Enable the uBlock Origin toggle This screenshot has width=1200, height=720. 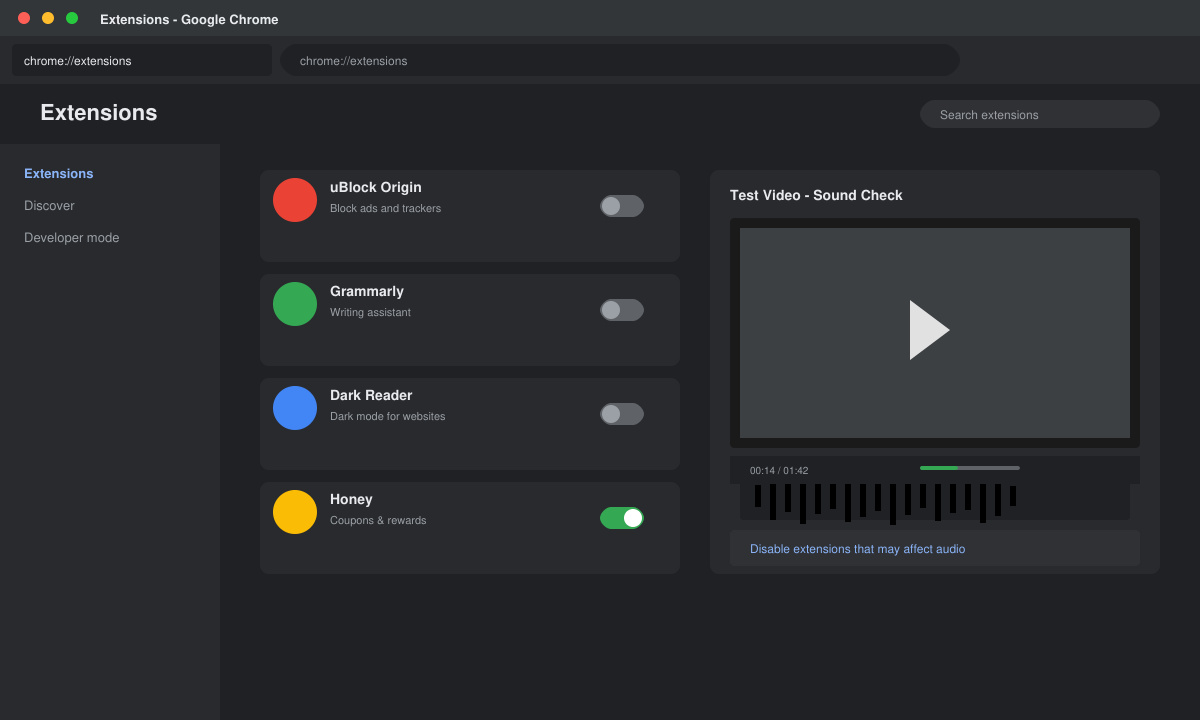coord(622,206)
